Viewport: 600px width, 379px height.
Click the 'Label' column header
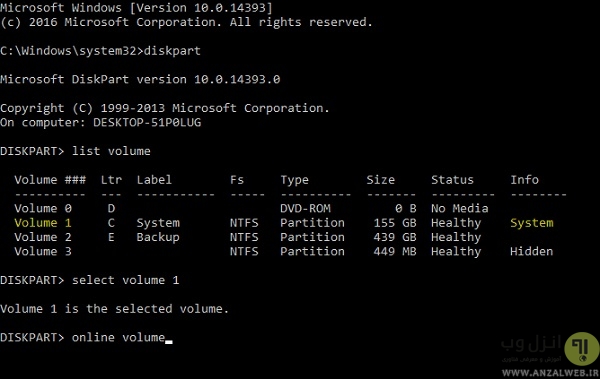(154, 180)
